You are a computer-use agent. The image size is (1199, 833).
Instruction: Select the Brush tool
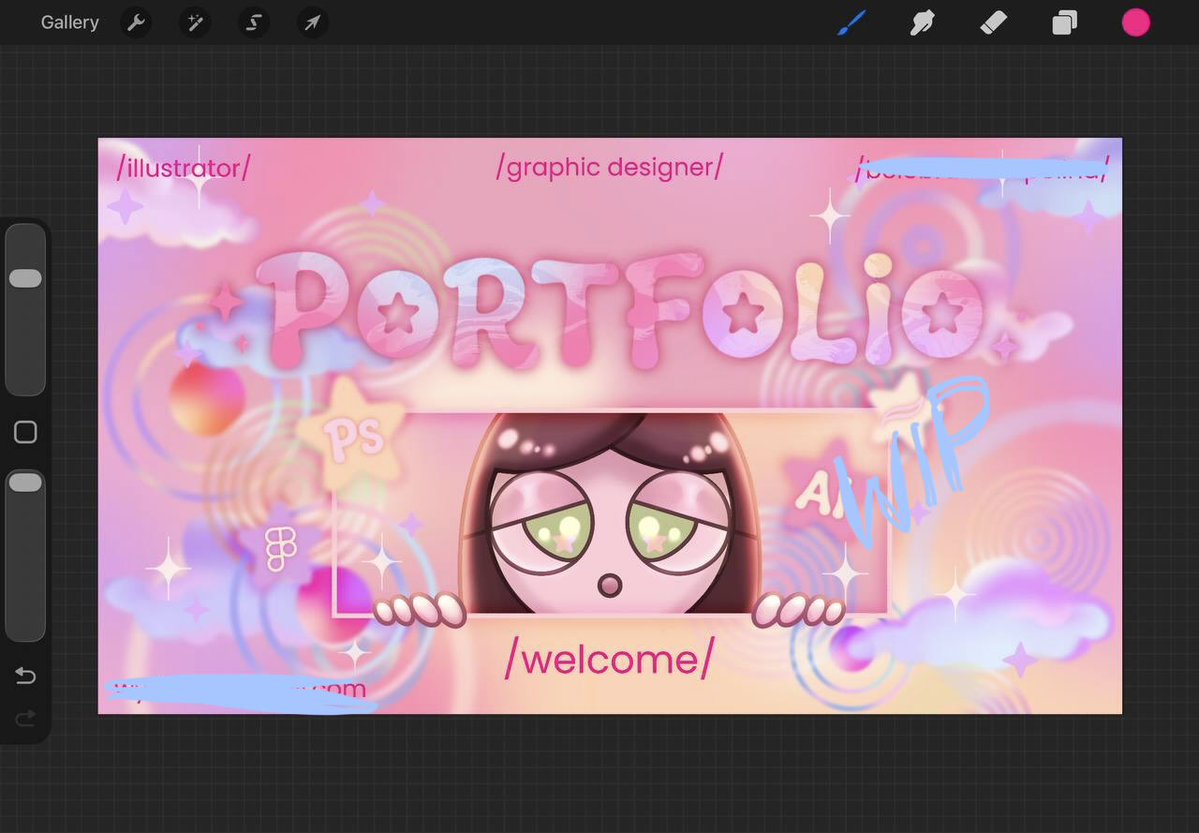(x=852, y=23)
